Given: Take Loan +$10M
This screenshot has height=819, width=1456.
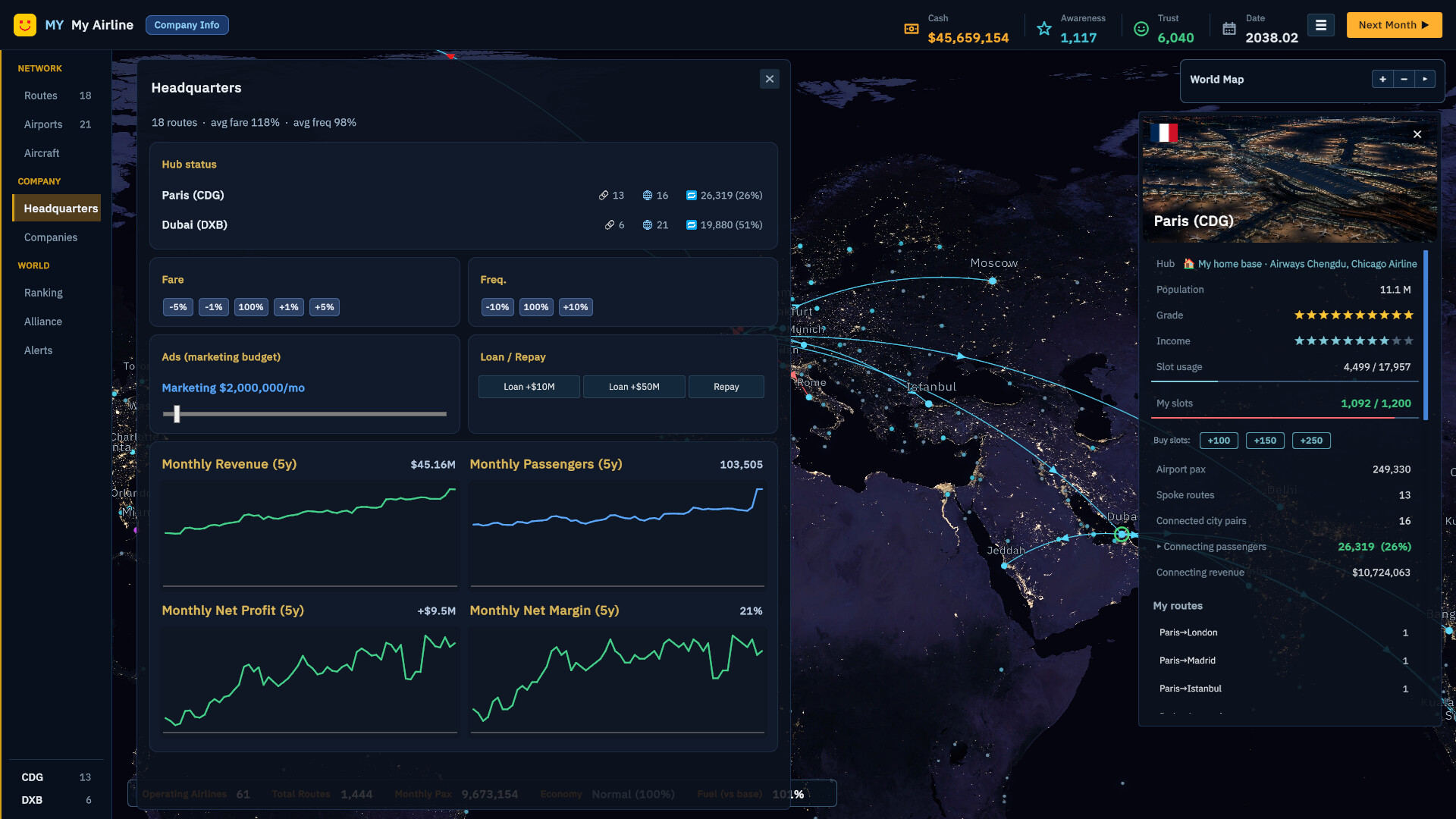Looking at the screenshot, I should point(529,387).
